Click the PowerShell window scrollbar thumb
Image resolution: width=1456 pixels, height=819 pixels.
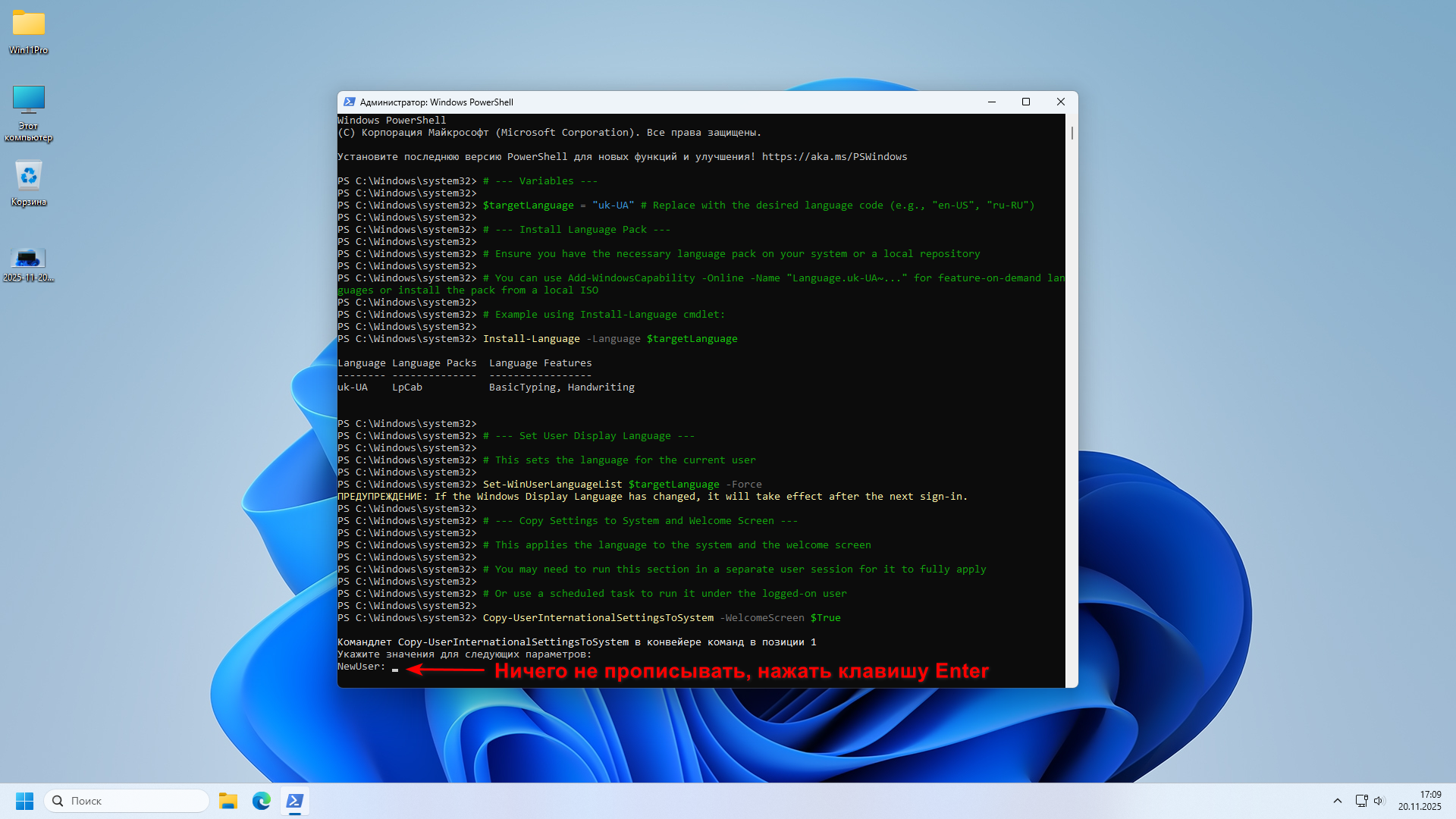tap(1072, 133)
